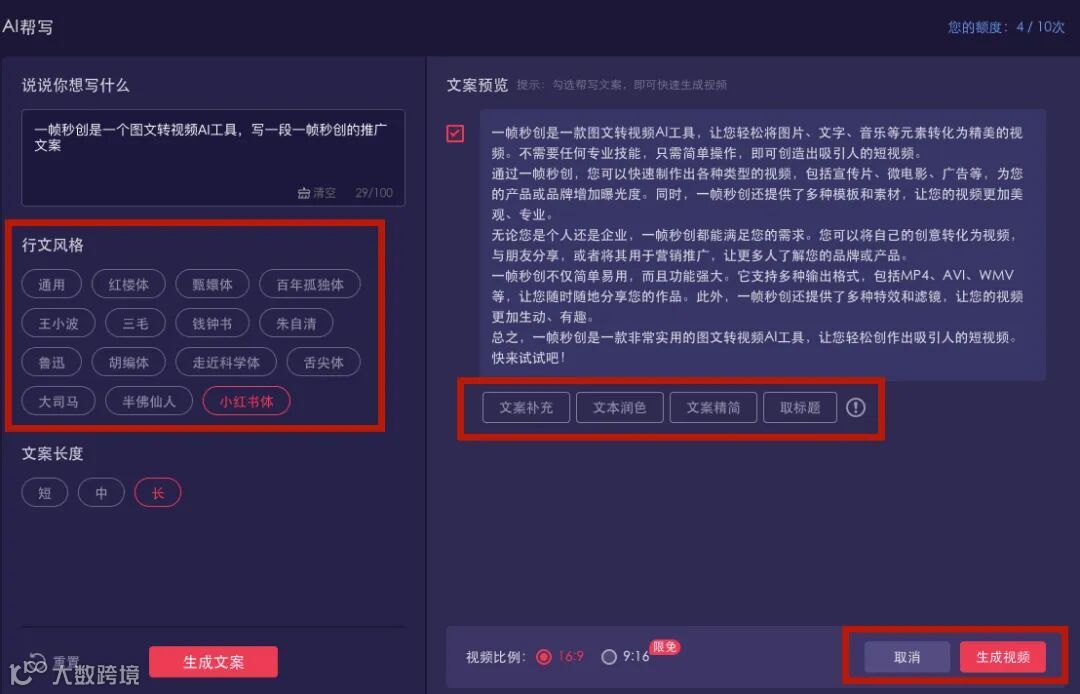The width and height of the screenshot is (1080, 694).
Task: Click the 限免 badge
Action: click(x=665, y=646)
